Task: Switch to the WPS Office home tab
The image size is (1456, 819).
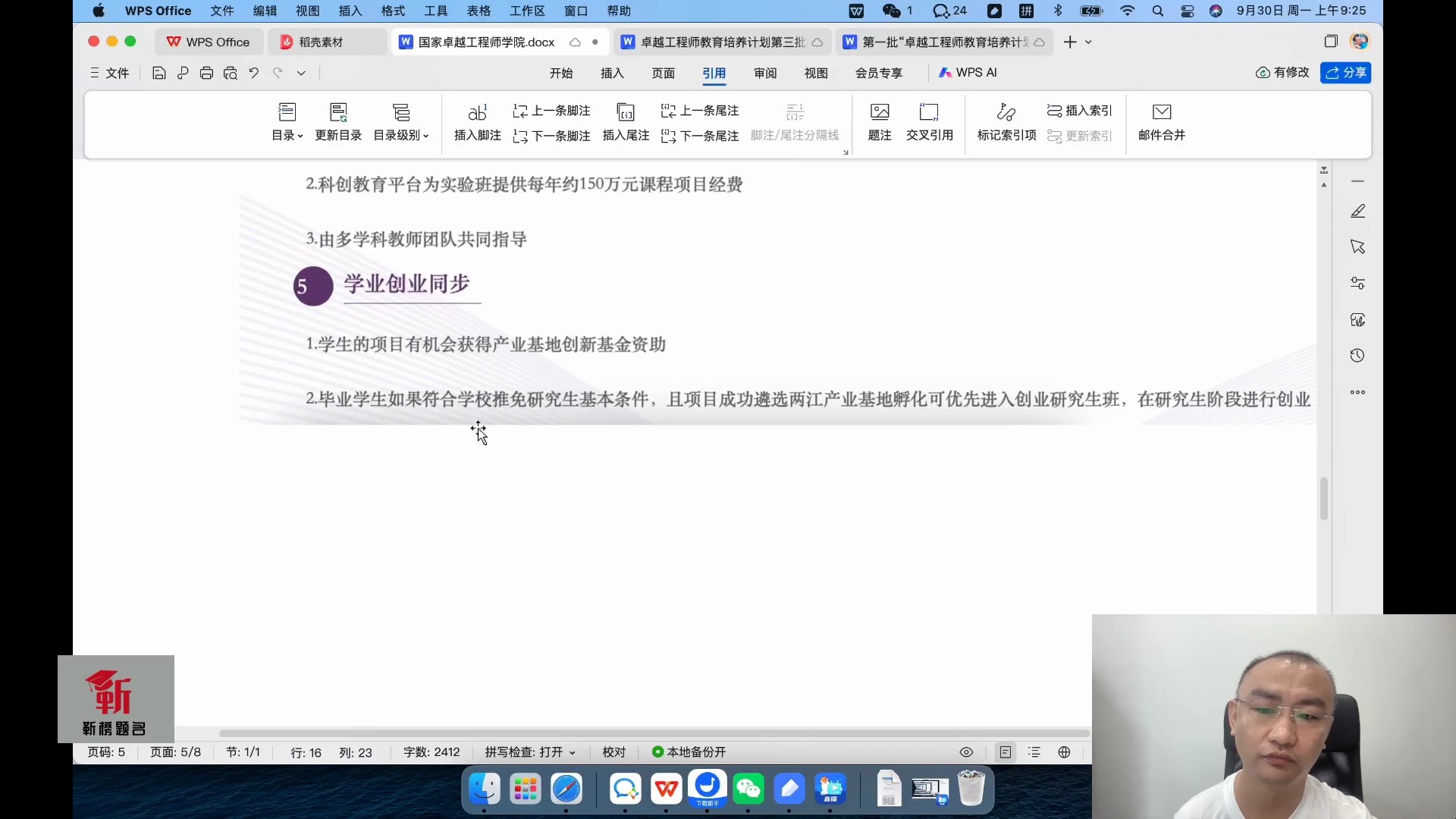Action: [x=209, y=42]
